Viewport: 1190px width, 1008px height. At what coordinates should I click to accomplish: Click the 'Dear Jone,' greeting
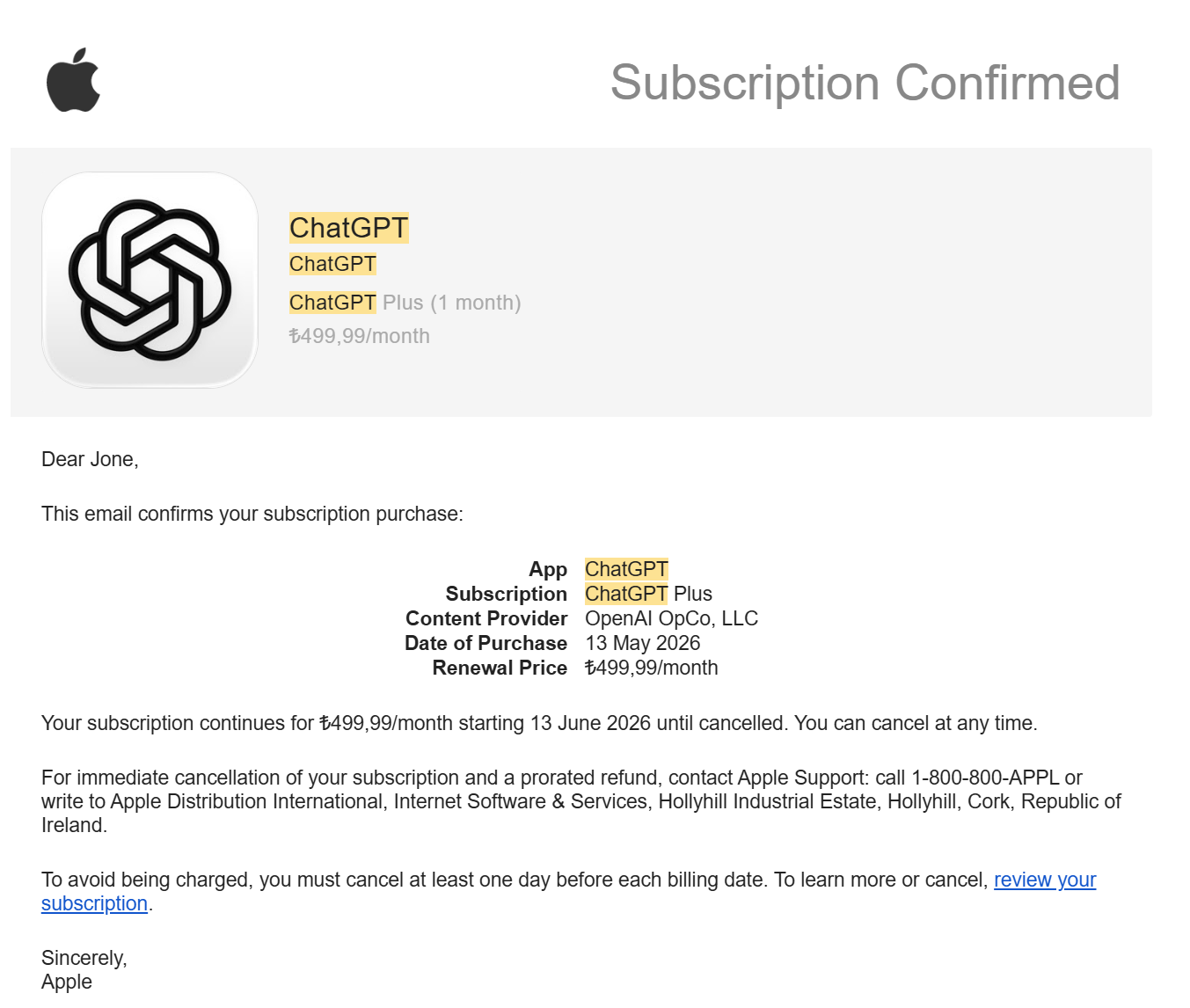90,459
